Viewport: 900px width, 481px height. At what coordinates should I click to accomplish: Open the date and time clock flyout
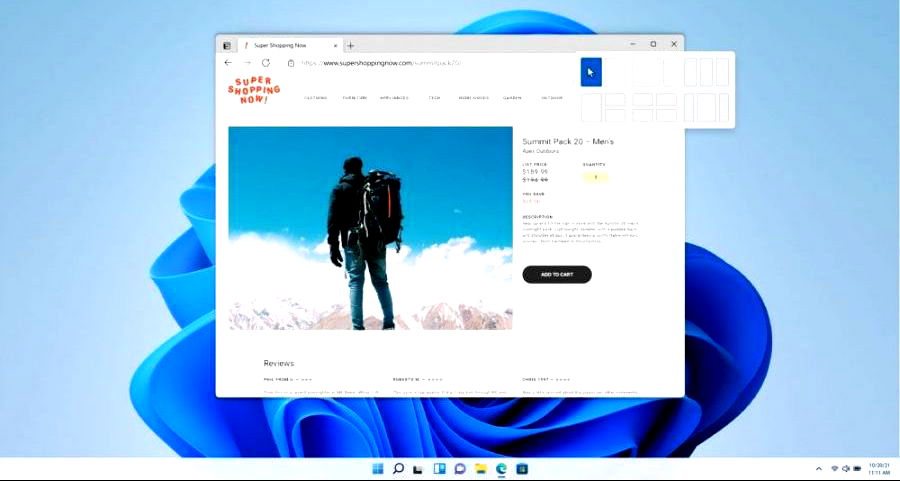pos(879,469)
